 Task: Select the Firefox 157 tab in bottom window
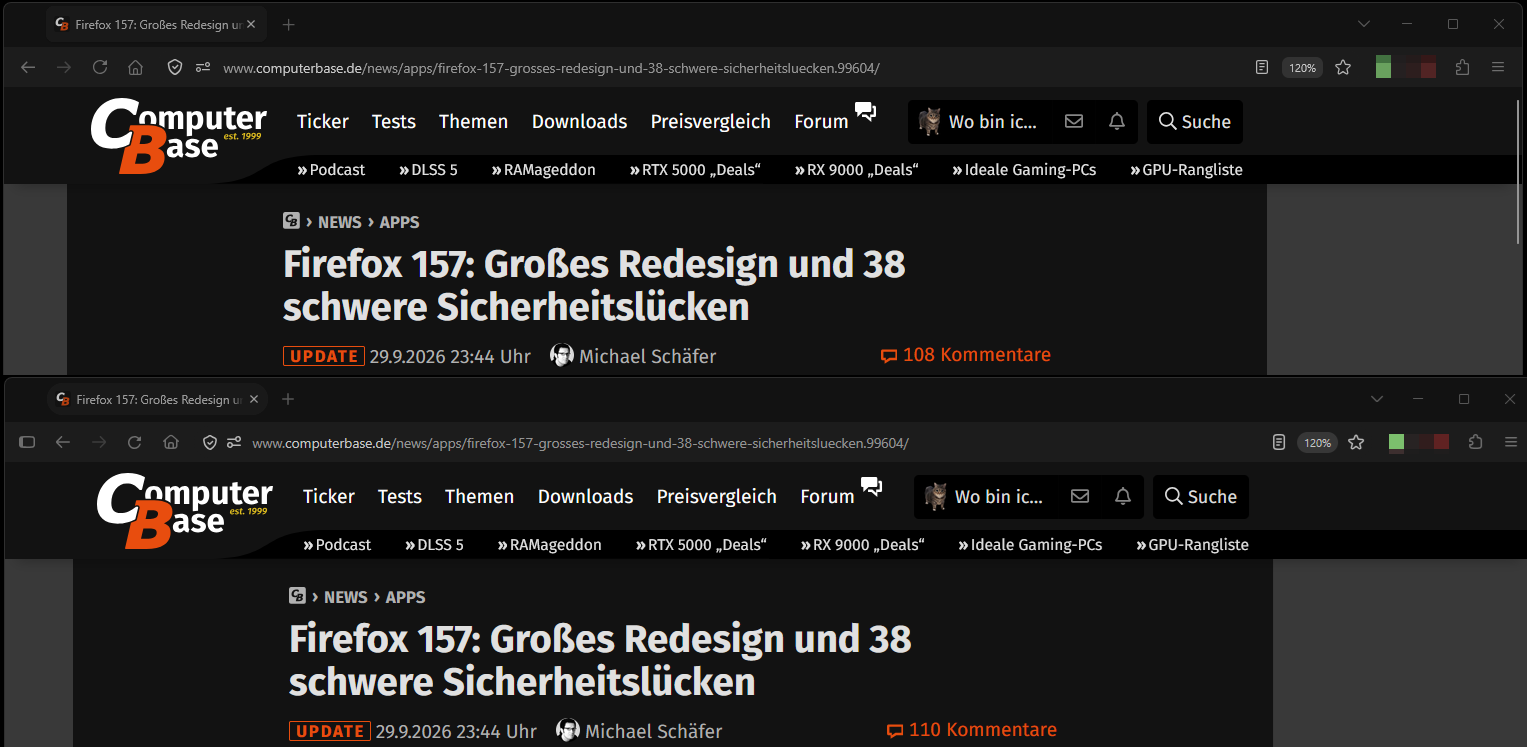157,399
